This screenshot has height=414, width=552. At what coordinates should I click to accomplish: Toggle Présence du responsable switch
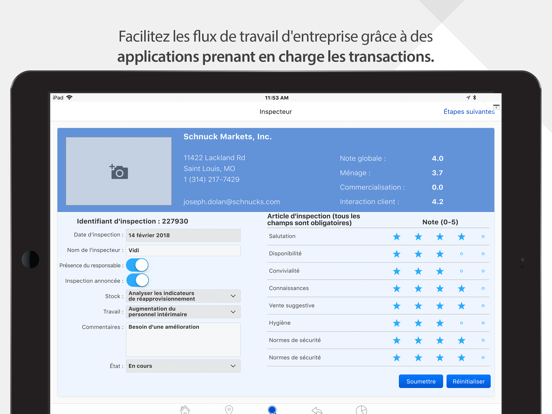click(137, 265)
